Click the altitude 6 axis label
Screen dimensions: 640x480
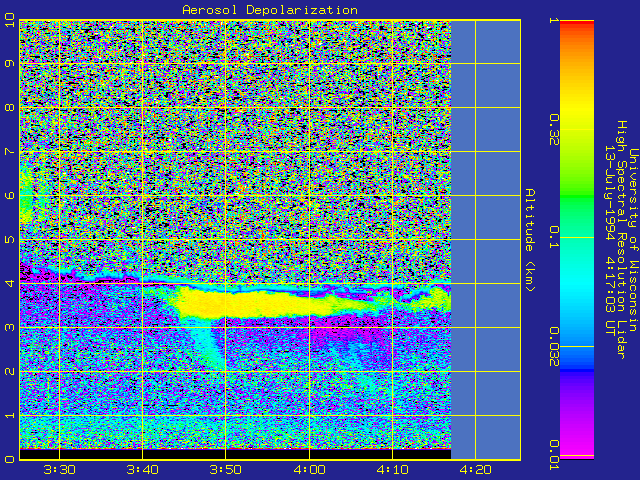pos(9,196)
